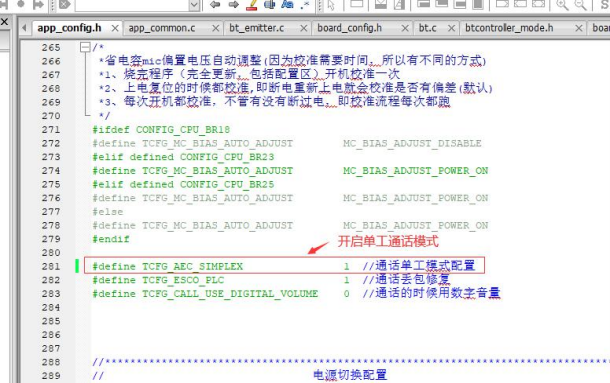Click the value 0 on line 283
The width and height of the screenshot is (610, 383).
point(346,294)
